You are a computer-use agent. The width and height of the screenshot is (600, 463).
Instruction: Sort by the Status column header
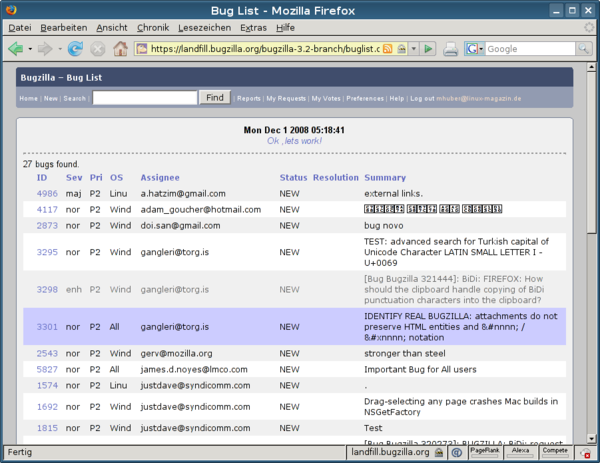tap(293, 178)
